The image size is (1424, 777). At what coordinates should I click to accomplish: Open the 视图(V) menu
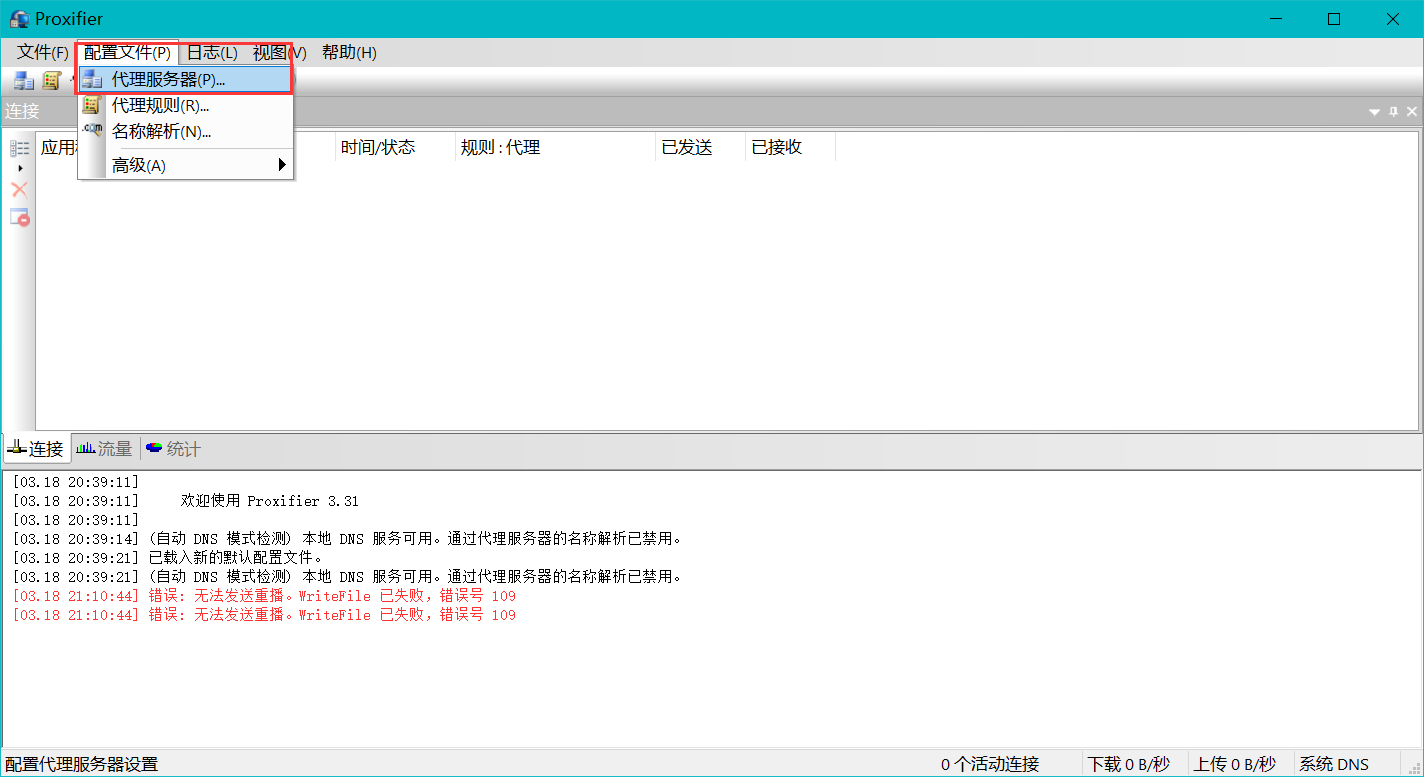point(279,53)
